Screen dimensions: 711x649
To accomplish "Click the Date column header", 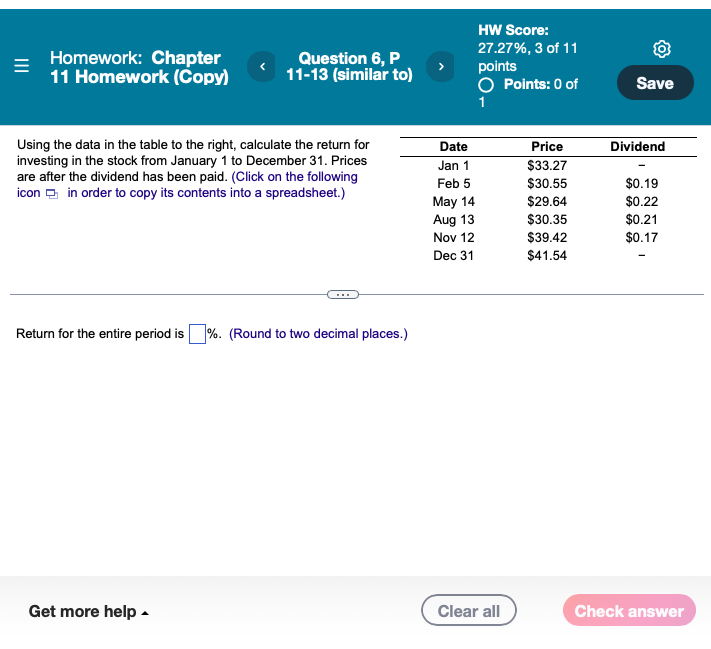I will pyautogui.click(x=453, y=146).
